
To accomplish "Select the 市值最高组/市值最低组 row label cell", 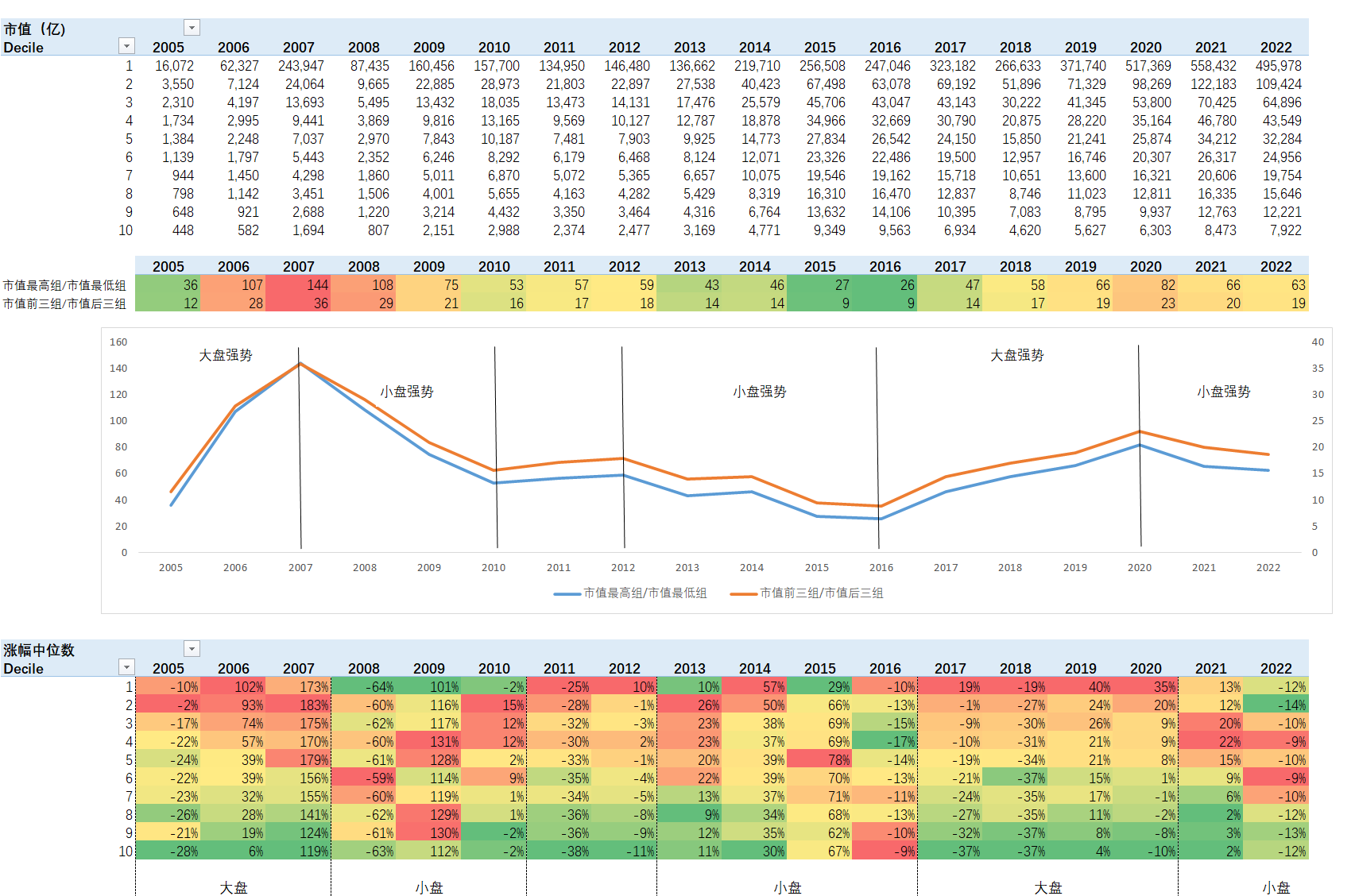I will coord(64,285).
